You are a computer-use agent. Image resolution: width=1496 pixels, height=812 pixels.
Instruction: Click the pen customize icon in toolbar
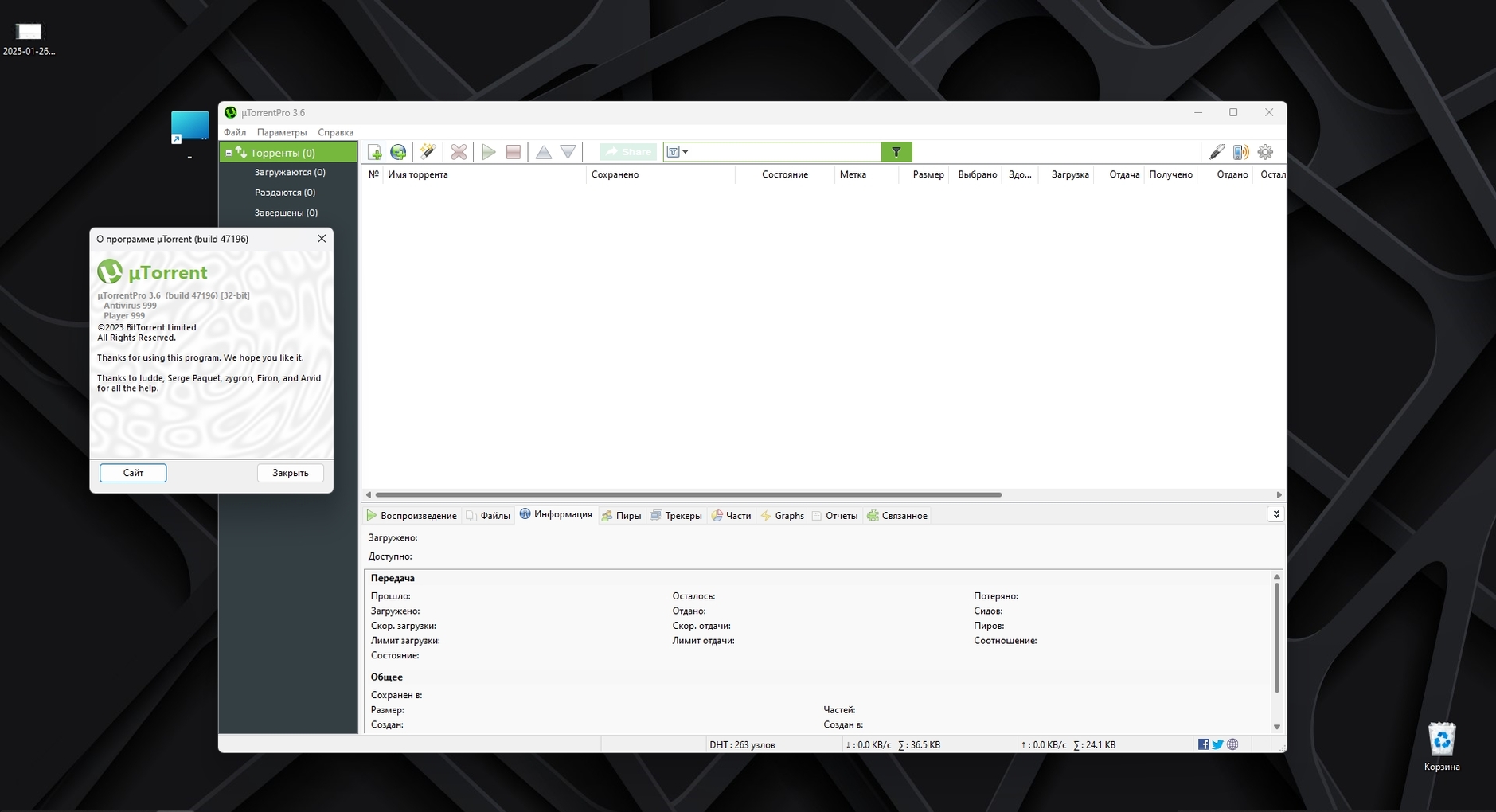click(x=1217, y=152)
